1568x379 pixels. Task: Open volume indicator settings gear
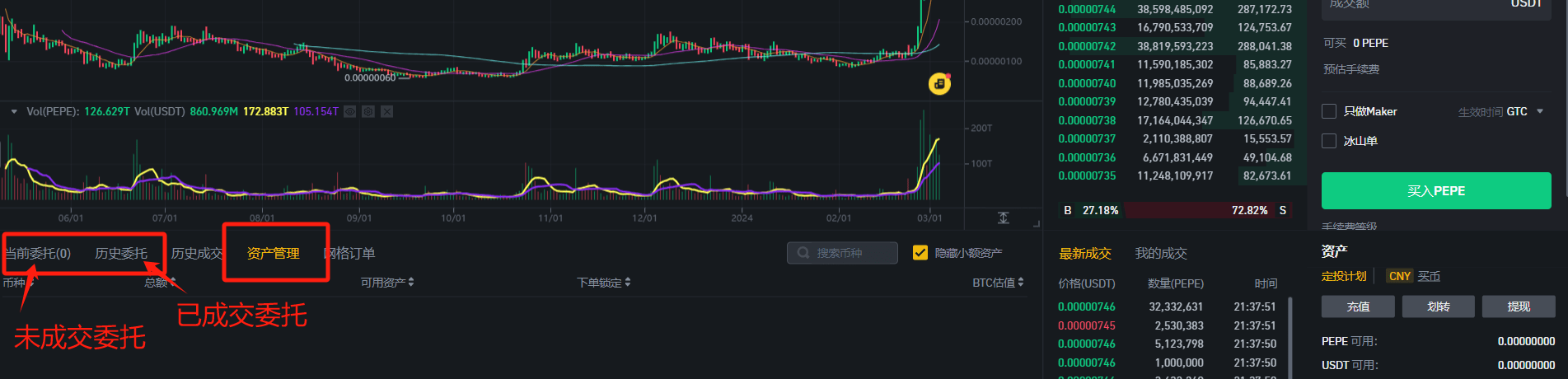click(368, 111)
